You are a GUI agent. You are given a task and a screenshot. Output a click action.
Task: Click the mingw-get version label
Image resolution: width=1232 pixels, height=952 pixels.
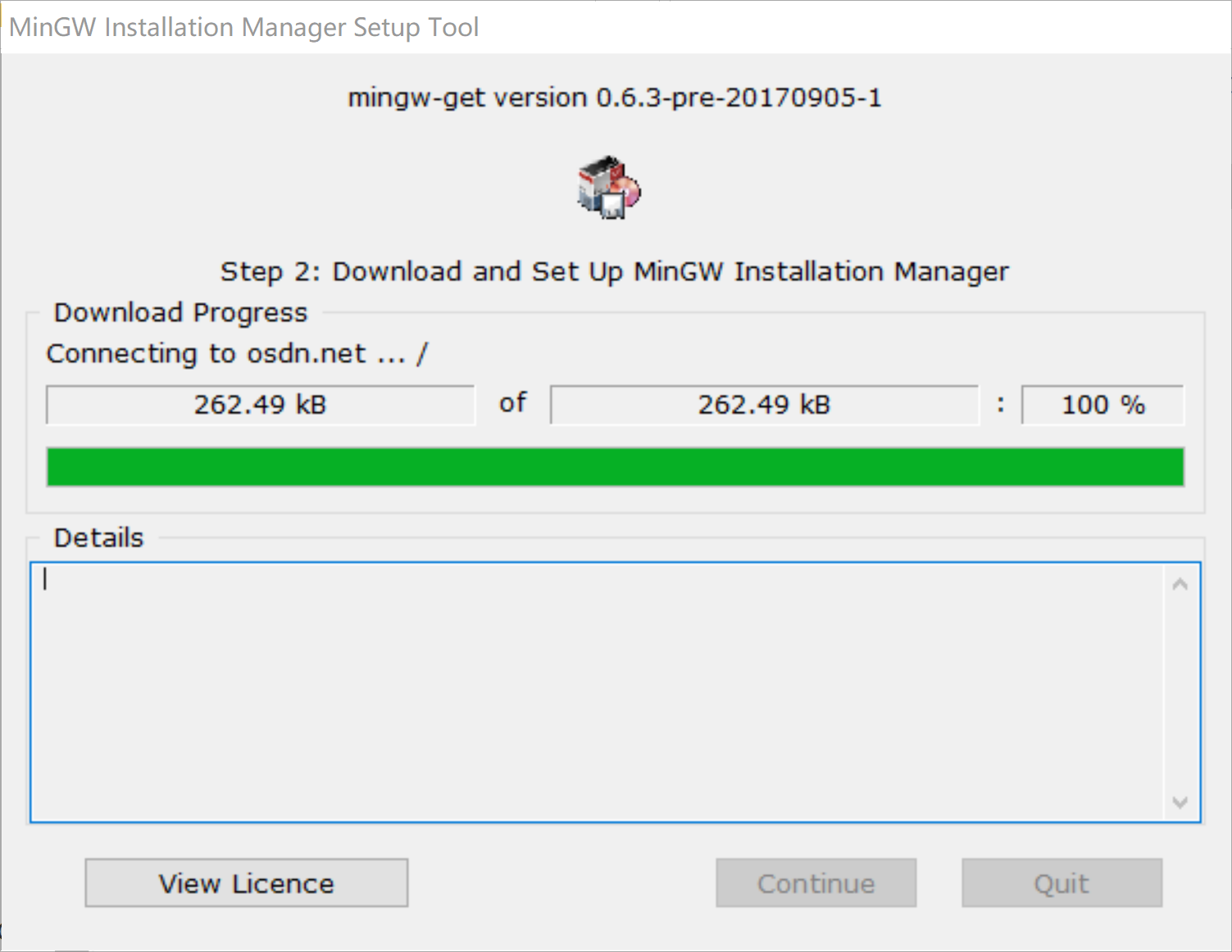pos(615,98)
